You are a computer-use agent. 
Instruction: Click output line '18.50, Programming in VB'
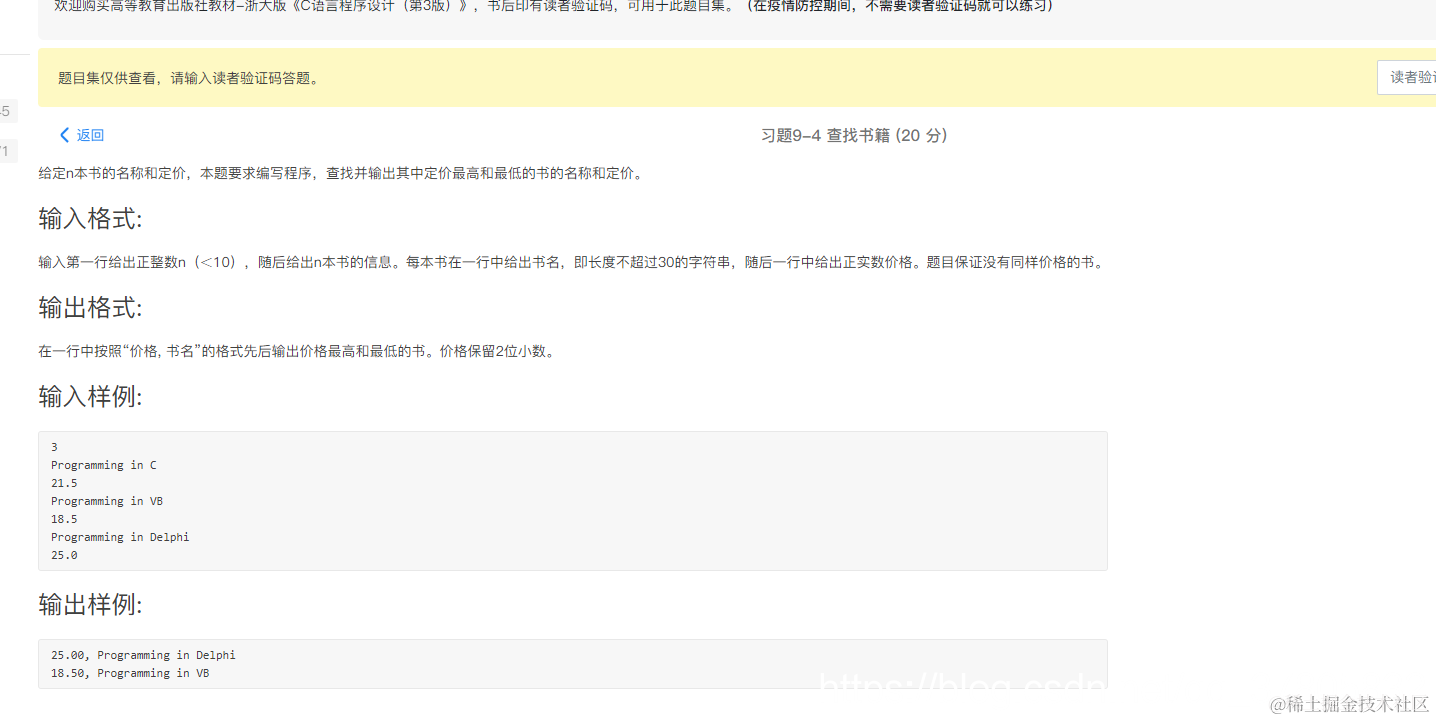130,673
